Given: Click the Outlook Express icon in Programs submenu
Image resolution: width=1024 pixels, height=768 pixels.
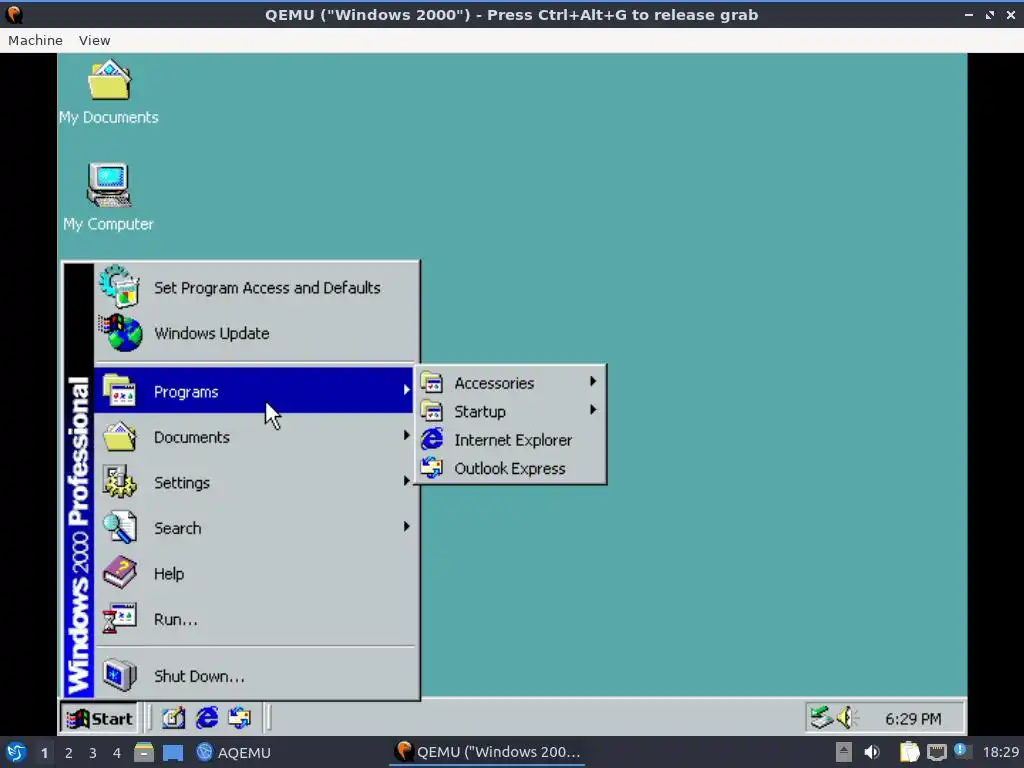Looking at the screenshot, I should pos(432,468).
